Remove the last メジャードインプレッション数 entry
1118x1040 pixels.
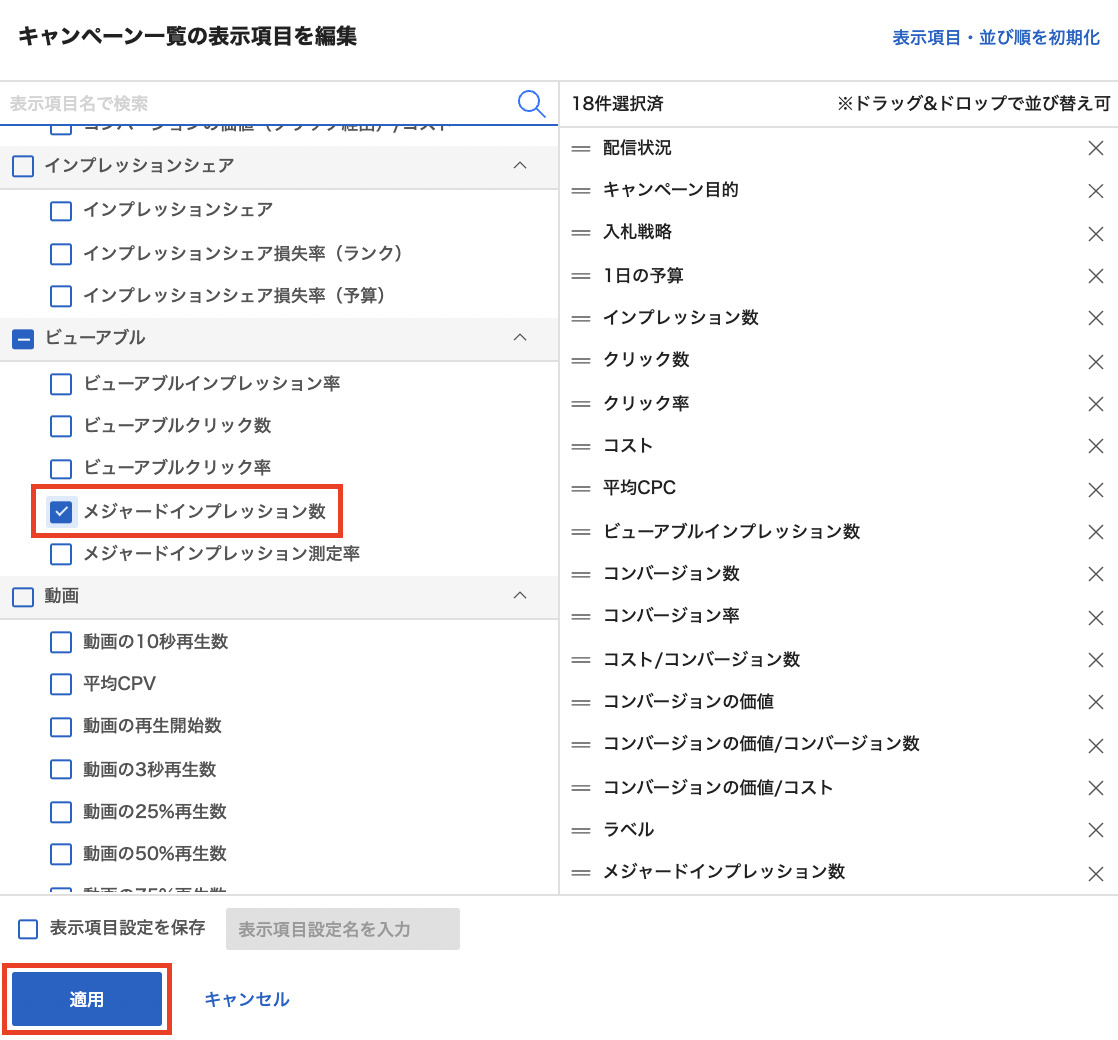tap(1095, 873)
